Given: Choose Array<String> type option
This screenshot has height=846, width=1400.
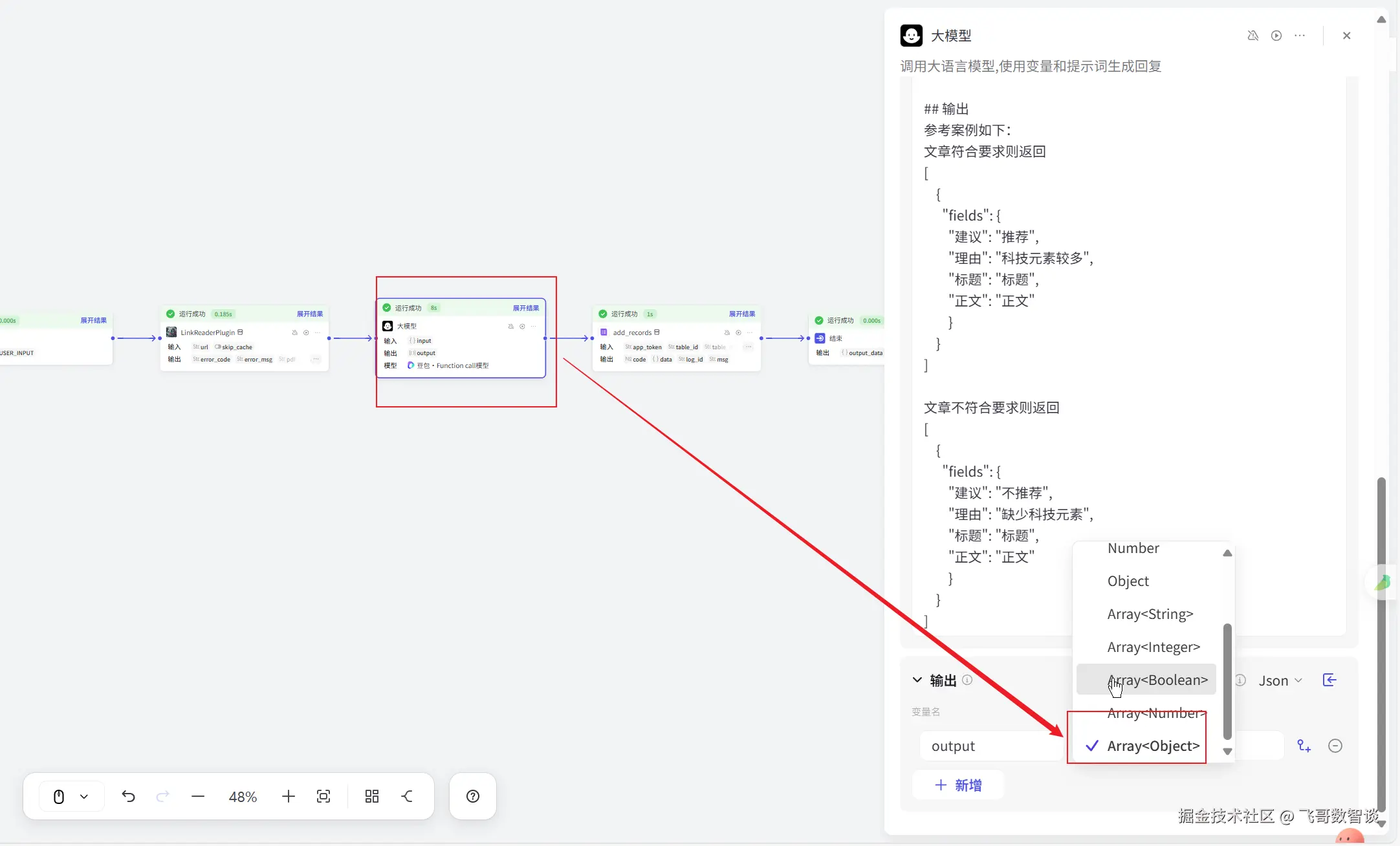Looking at the screenshot, I should click(x=1150, y=614).
